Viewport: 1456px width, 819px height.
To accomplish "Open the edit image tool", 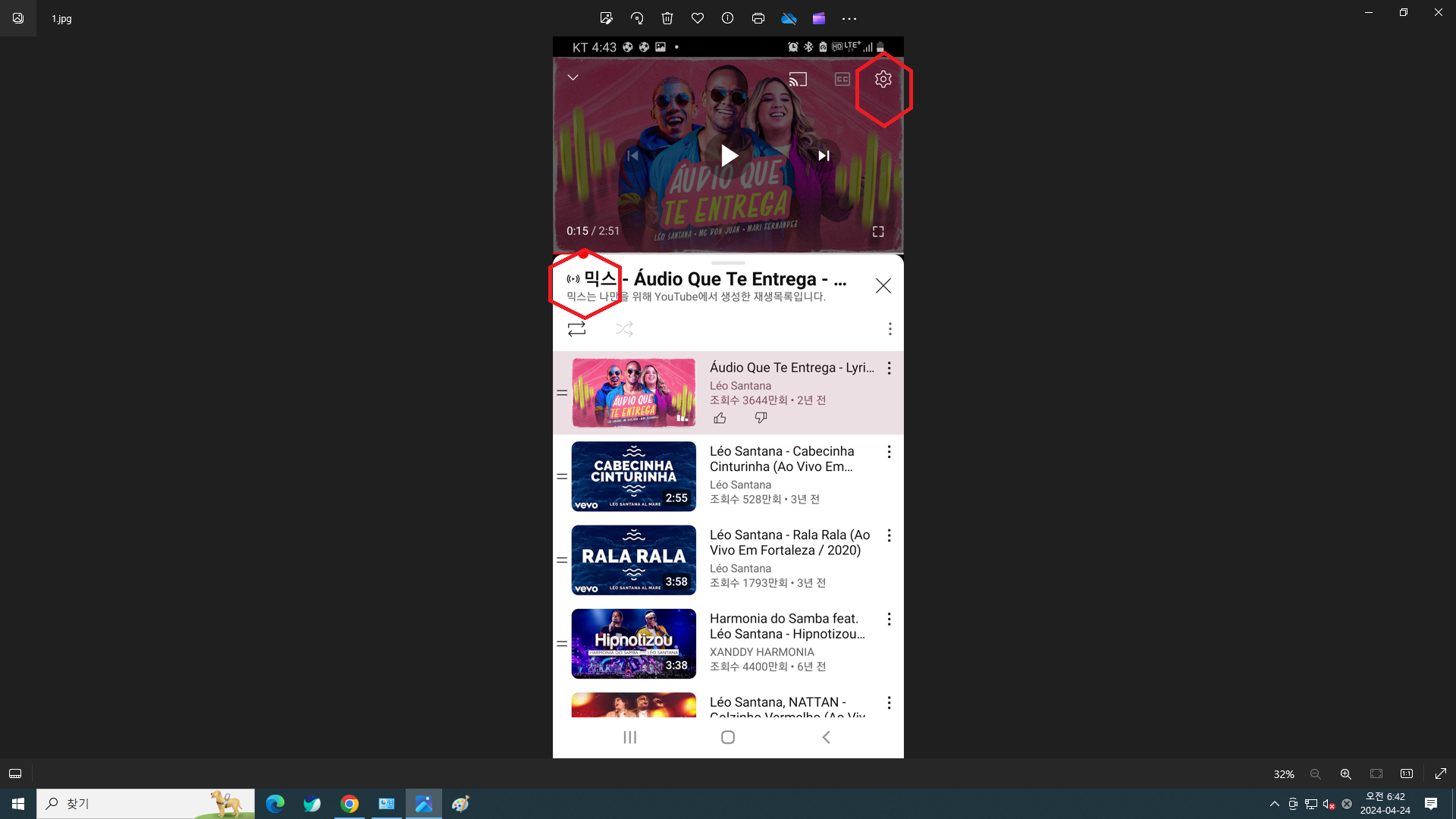I will (x=606, y=18).
